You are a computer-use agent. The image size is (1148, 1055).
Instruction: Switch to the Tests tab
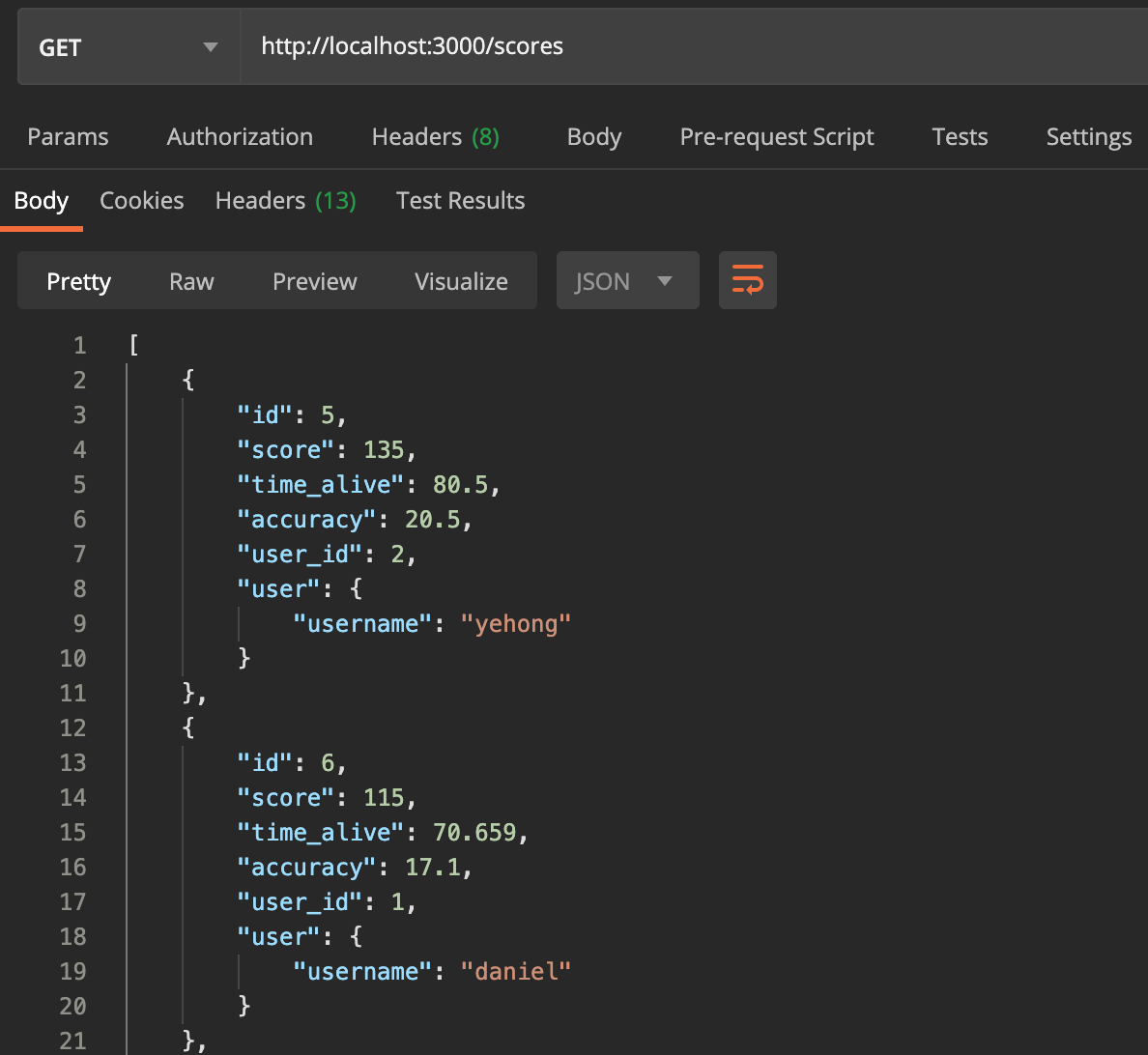point(959,136)
